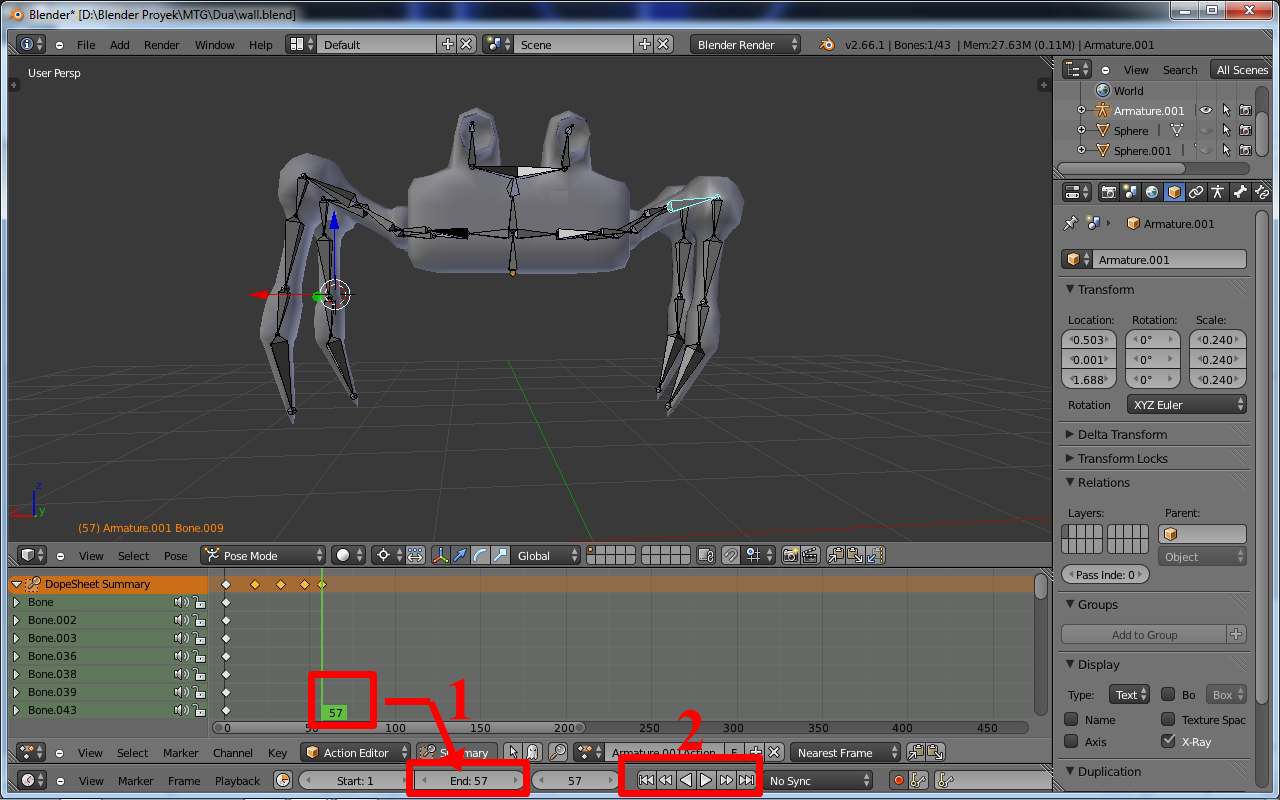
Task: Open the Render menu in the top bar
Action: point(161,44)
